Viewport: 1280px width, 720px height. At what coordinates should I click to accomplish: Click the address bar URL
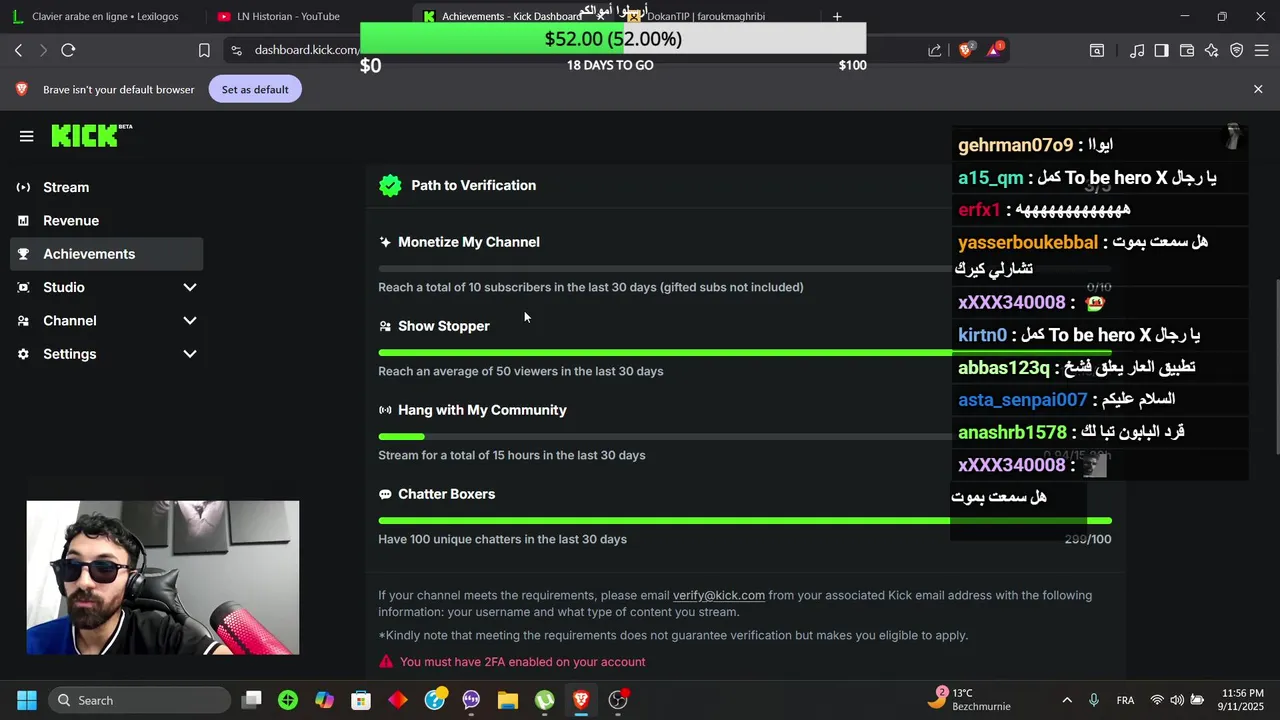pyautogui.click(x=306, y=50)
